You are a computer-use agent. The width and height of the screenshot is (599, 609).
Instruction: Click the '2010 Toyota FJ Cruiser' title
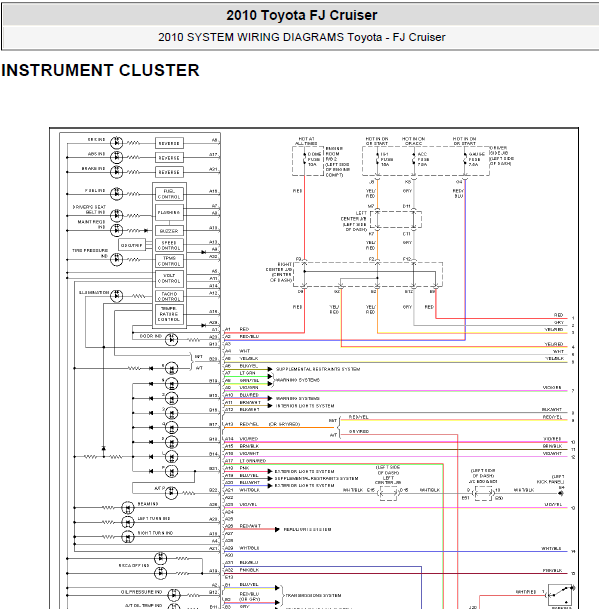pyautogui.click(x=302, y=15)
